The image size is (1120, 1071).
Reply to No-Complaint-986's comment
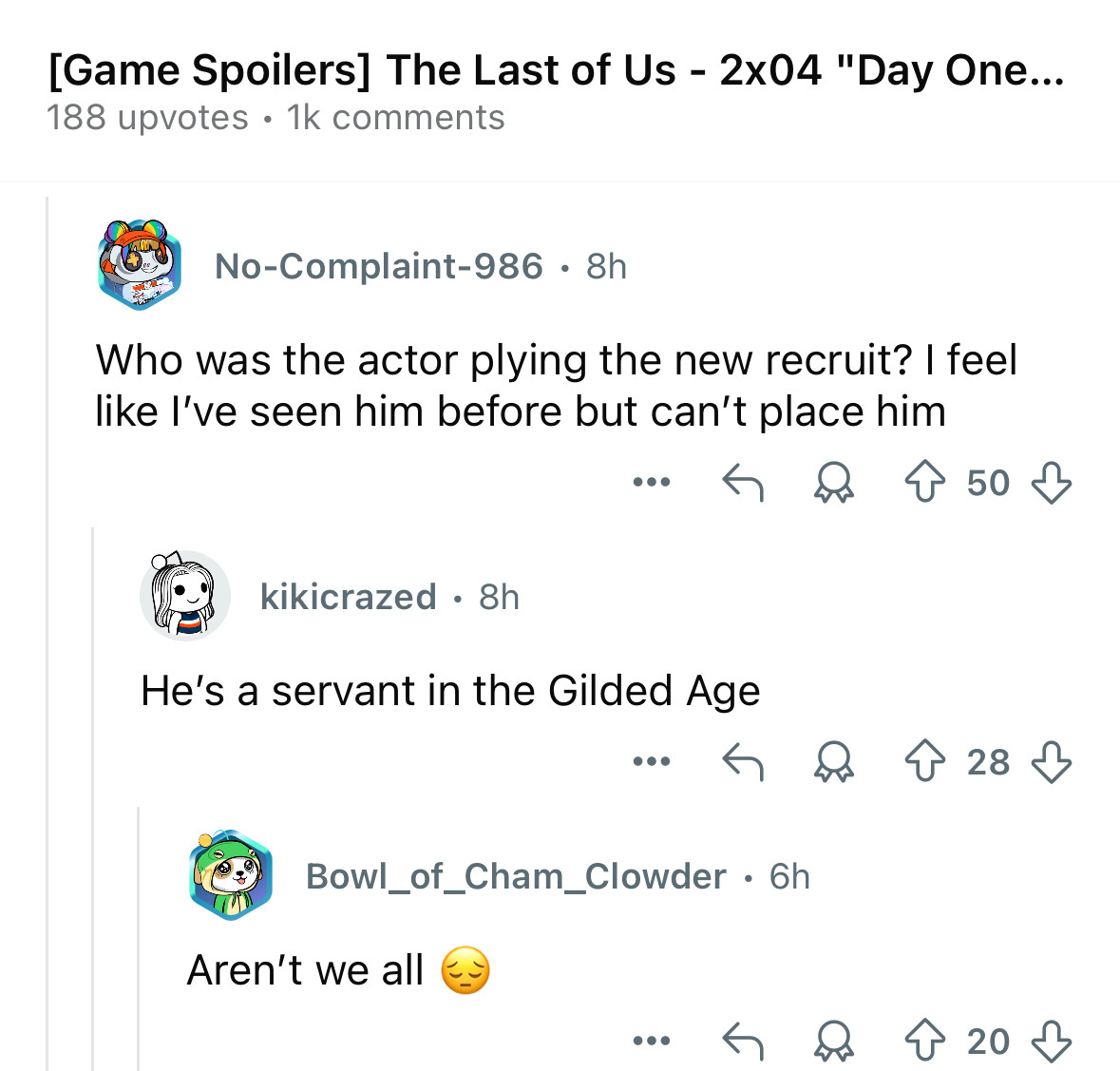click(743, 482)
